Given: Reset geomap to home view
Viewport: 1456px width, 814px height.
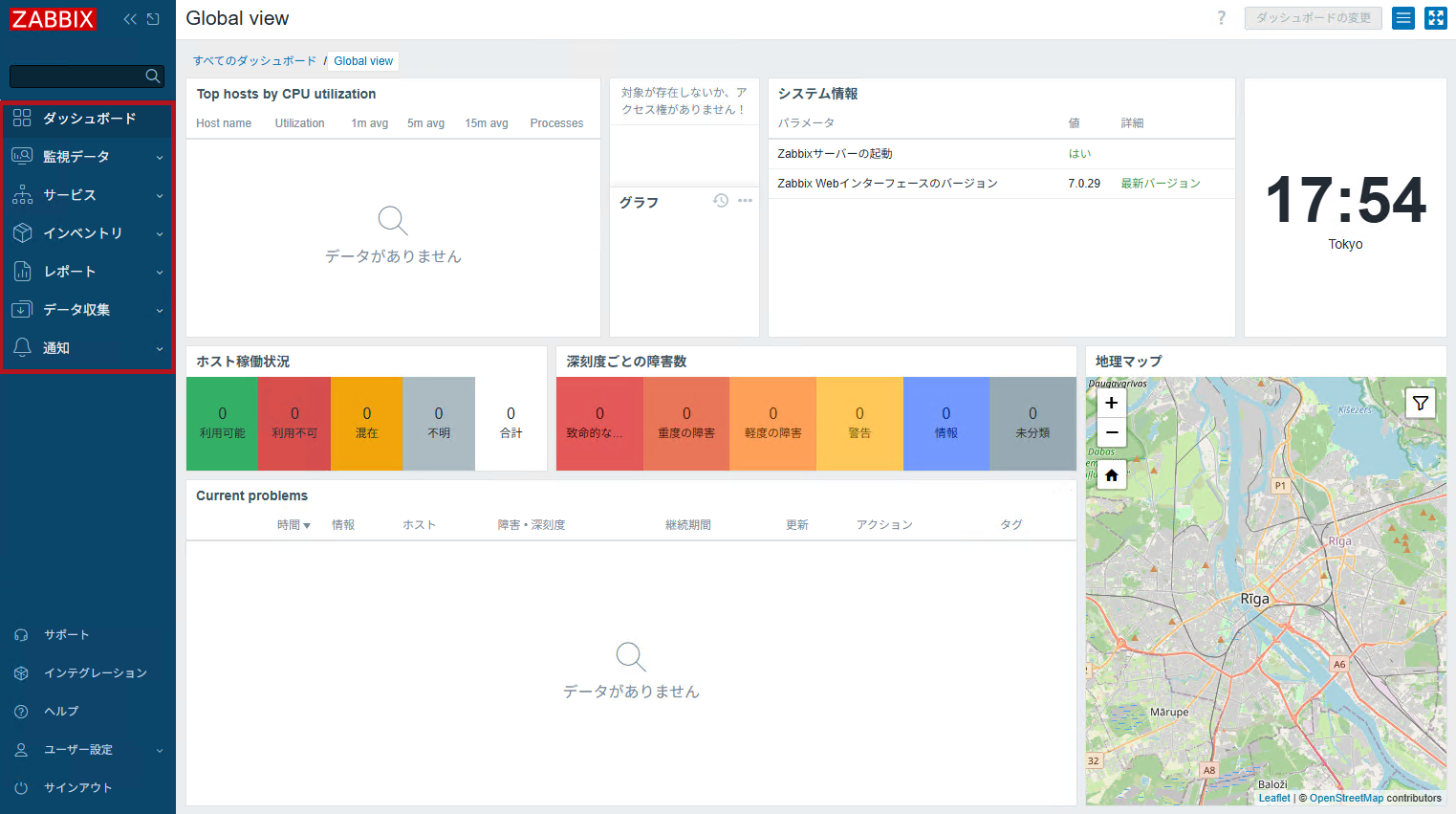Looking at the screenshot, I should (x=1111, y=474).
